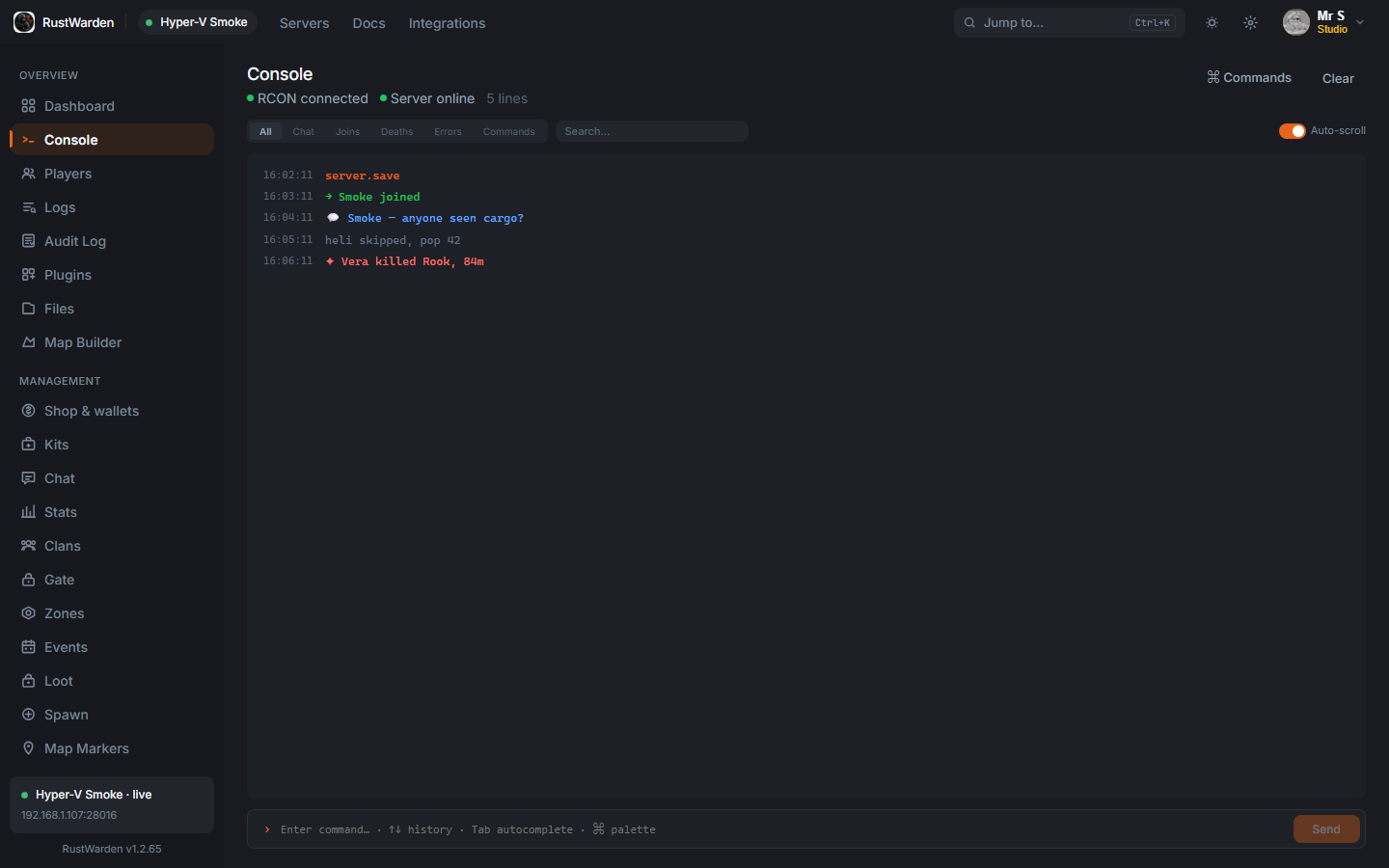Screen dimensions: 1389x868
Task: Focus the Jump to quick search box
Action: 1070,22
